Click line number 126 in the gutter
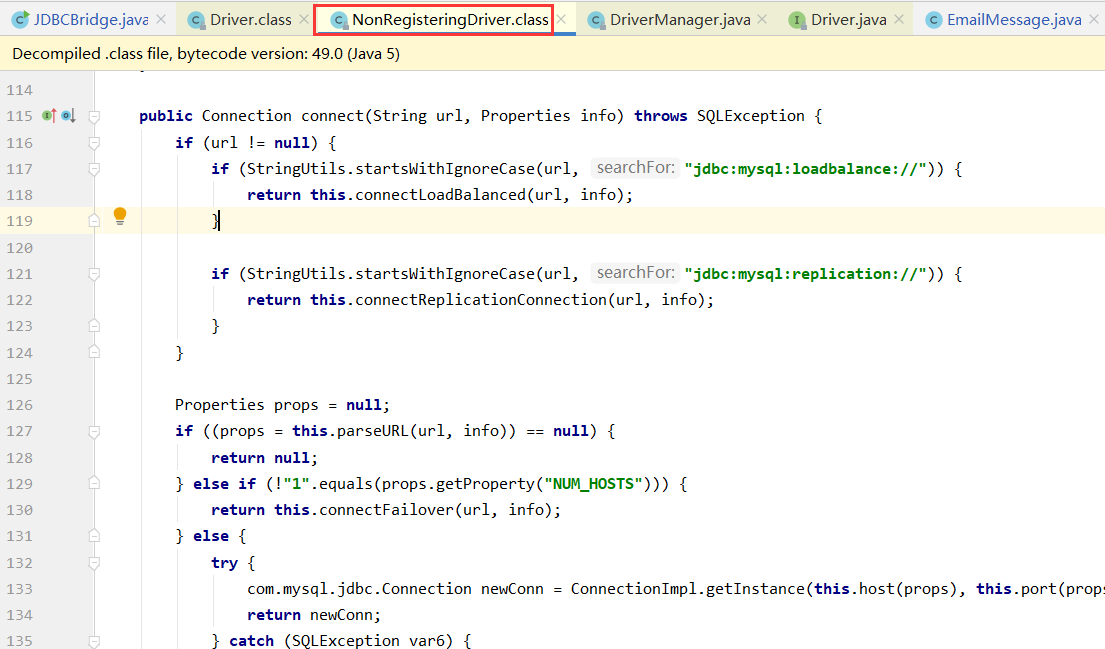Viewport: 1105px width, 649px height. pyautogui.click(x=19, y=405)
